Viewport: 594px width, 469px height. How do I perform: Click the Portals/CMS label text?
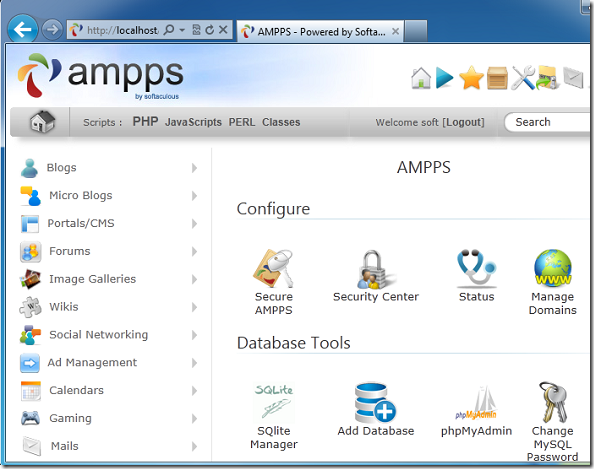[x=81, y=224]
